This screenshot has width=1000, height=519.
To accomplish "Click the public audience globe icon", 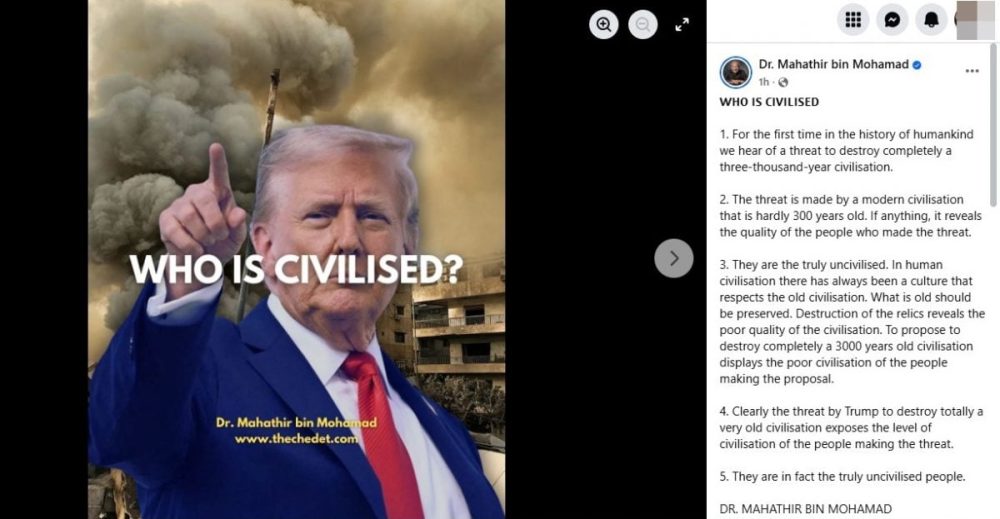I will tap(783, 82).
